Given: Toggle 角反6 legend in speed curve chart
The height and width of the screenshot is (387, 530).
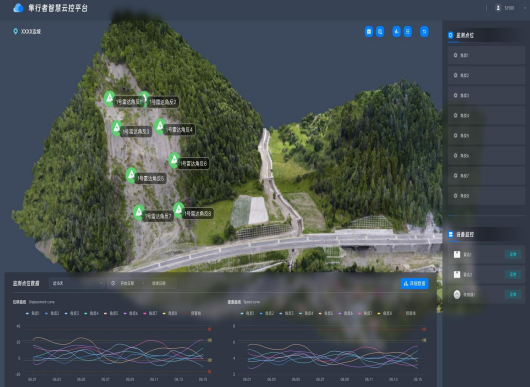Looking at the screenshot, I should tap(345, 313).
